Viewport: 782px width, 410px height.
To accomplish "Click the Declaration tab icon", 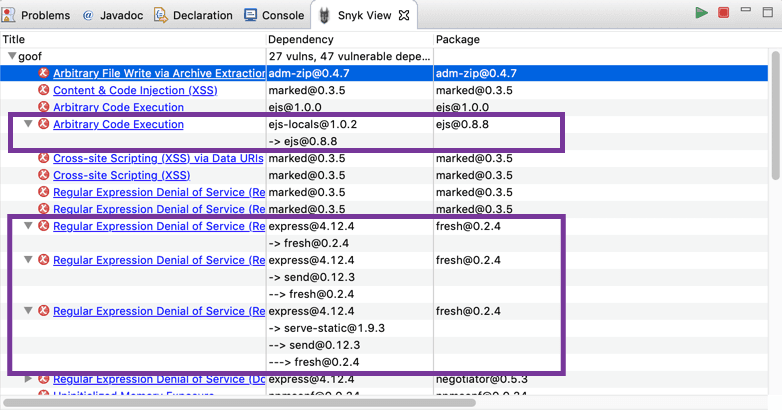I will [161, 15].
